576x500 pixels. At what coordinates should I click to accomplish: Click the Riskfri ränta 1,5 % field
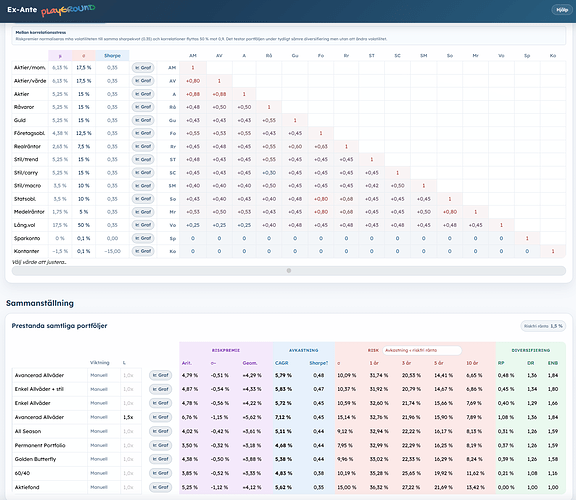tap(543, 326)
